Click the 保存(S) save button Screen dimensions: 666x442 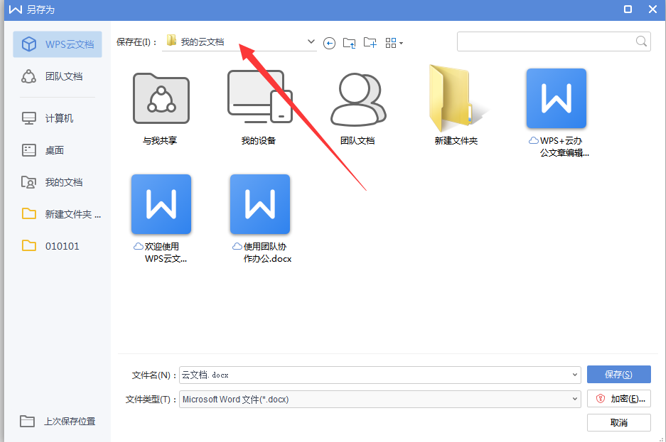tap(619, 375)
